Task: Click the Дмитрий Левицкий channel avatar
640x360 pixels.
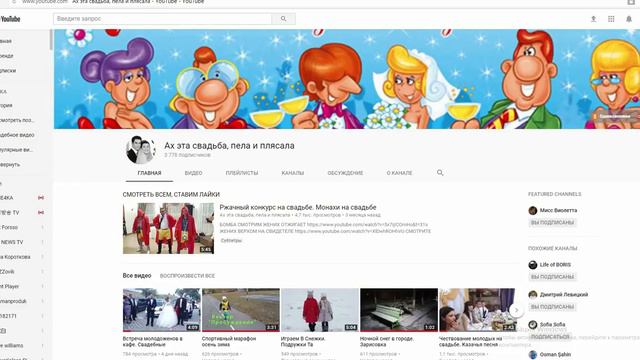Action: click(x=533, y=295)
